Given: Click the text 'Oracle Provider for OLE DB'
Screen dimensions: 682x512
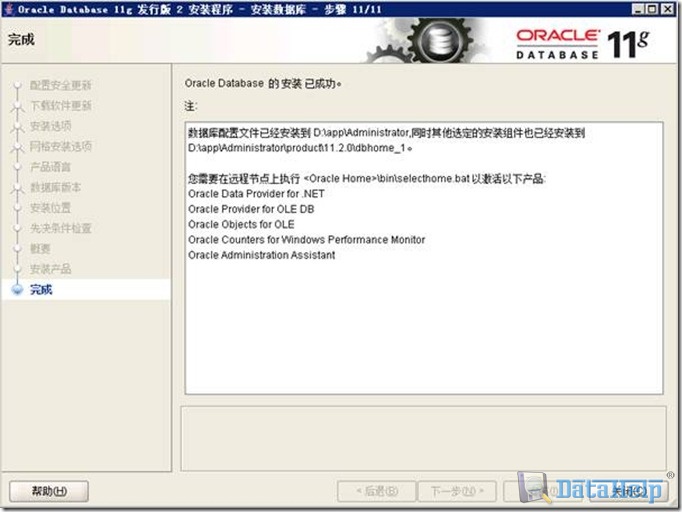Looking at the screenshot, I should 251,209.
